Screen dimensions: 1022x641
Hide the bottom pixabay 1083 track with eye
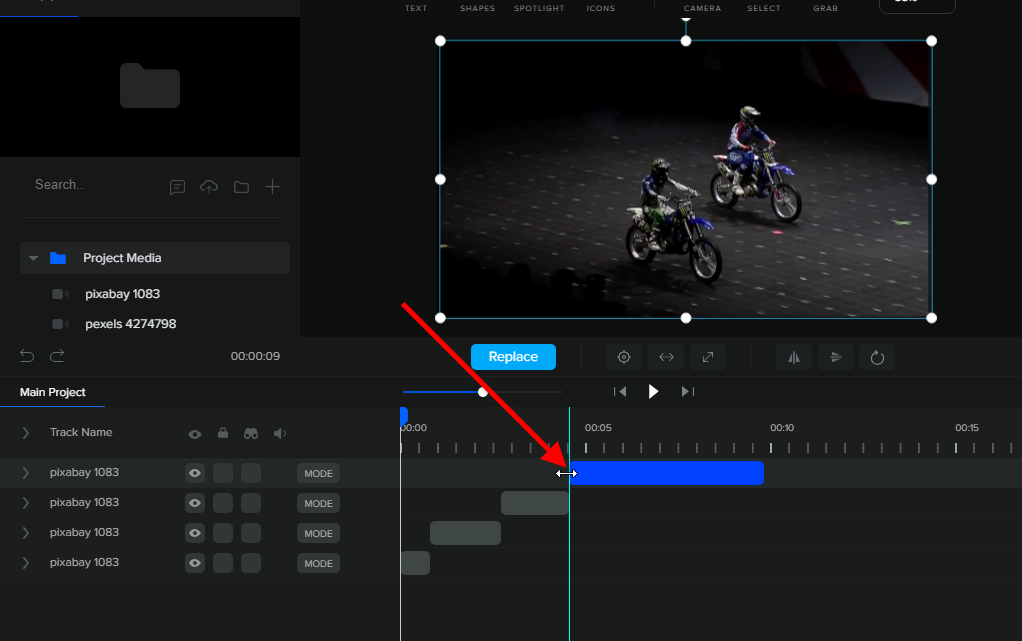[x=195, y=563]
